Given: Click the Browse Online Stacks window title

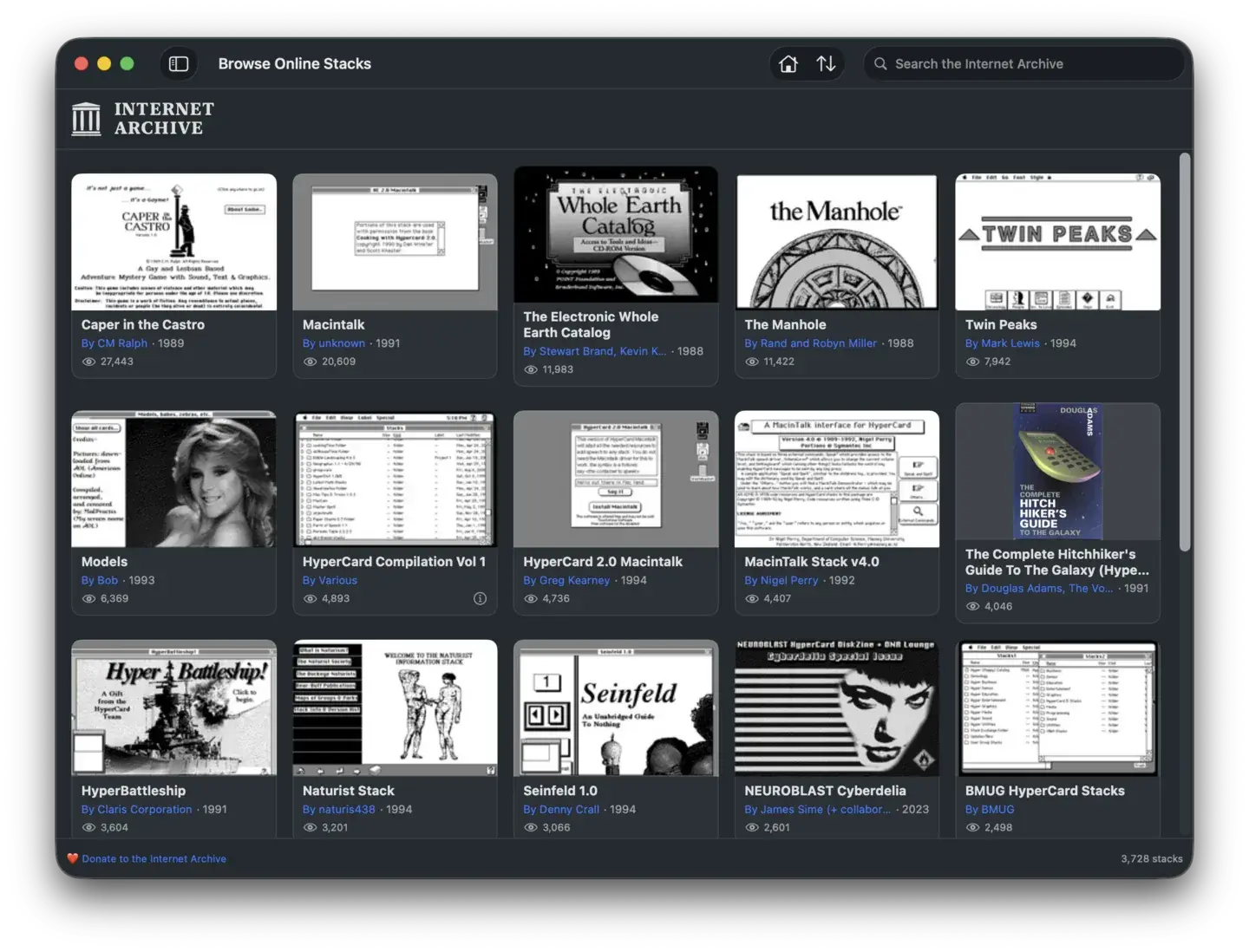Looking at the screenshot, I should [295, 64].
